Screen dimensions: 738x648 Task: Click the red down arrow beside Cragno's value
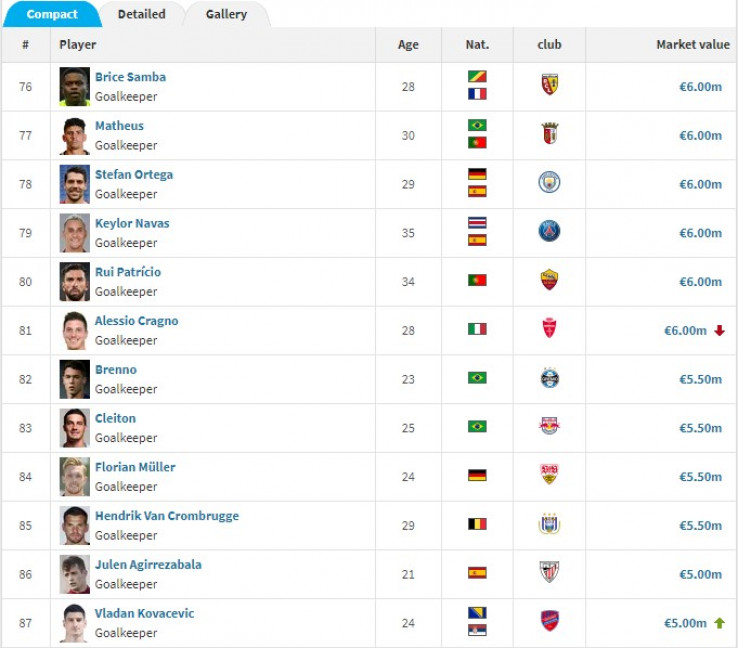pos(719,331)
